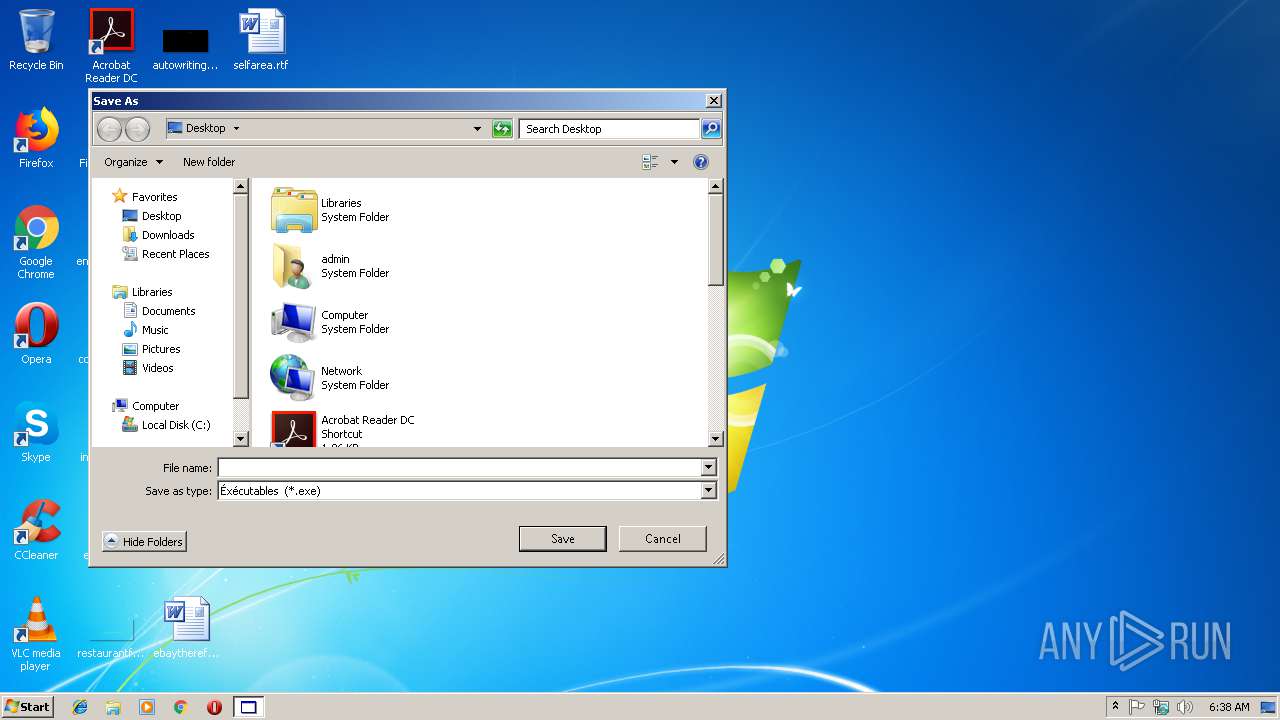The width and height of the screenshot is (1280, 720).
Task: Open Internet Explorer from the taskbar
Action: point(80,707)
